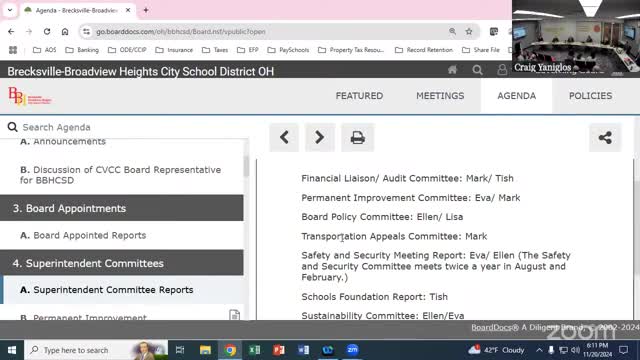The width and height of the screenshot is (640, 360).
Task: Open the Insurance bookmarks folder
Action: pyautogui.click(x=174, y=50)
